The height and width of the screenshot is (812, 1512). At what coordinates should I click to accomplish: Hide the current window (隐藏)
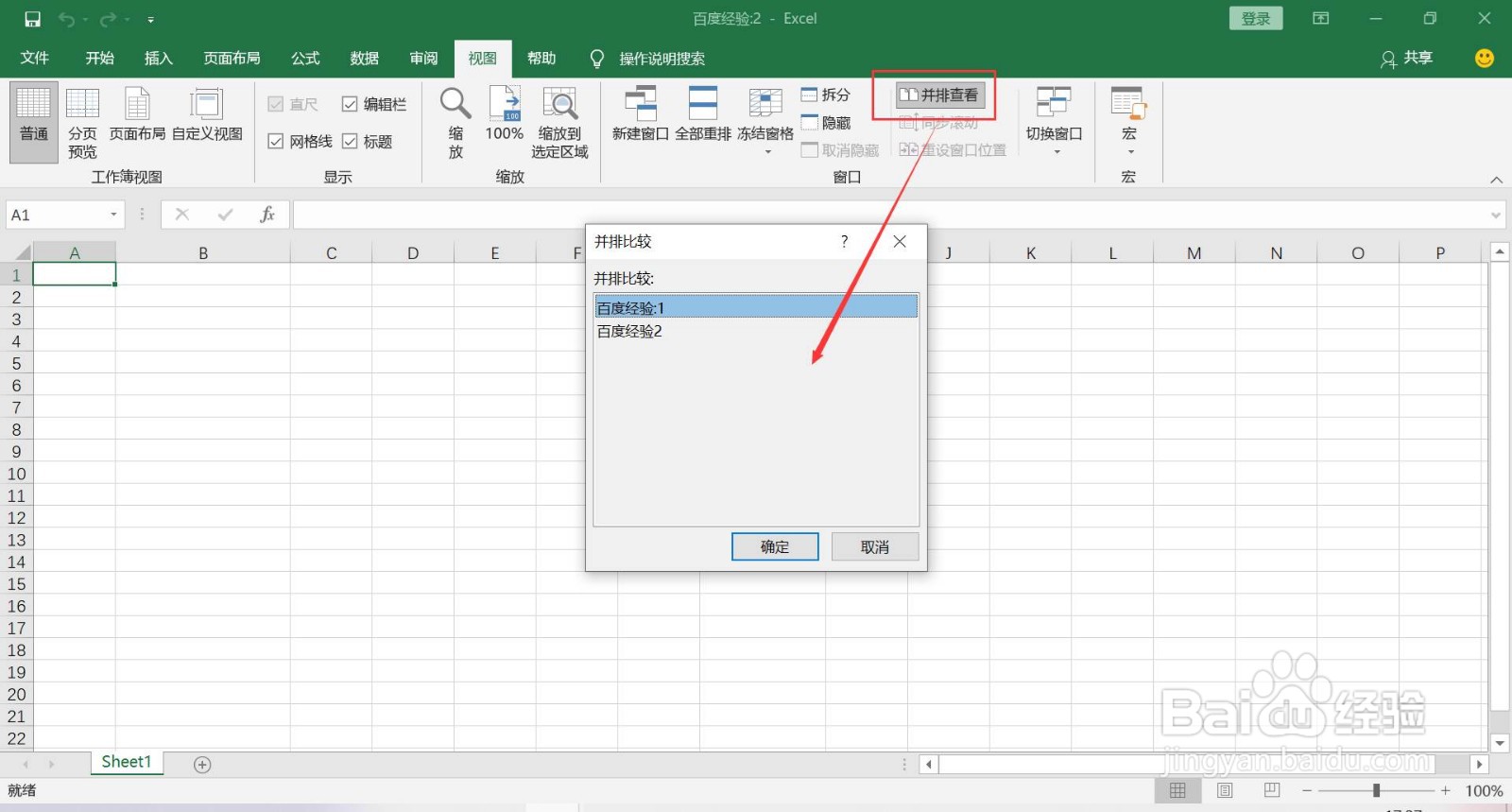pos(826,123)
